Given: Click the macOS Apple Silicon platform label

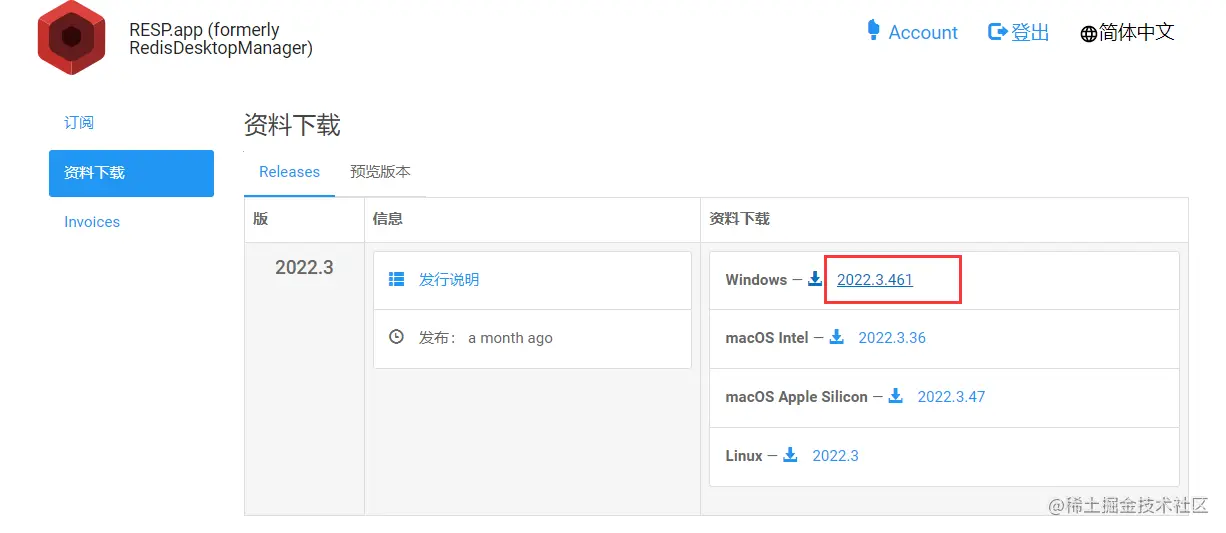Looking at the screenshot, I should (796, 397).
